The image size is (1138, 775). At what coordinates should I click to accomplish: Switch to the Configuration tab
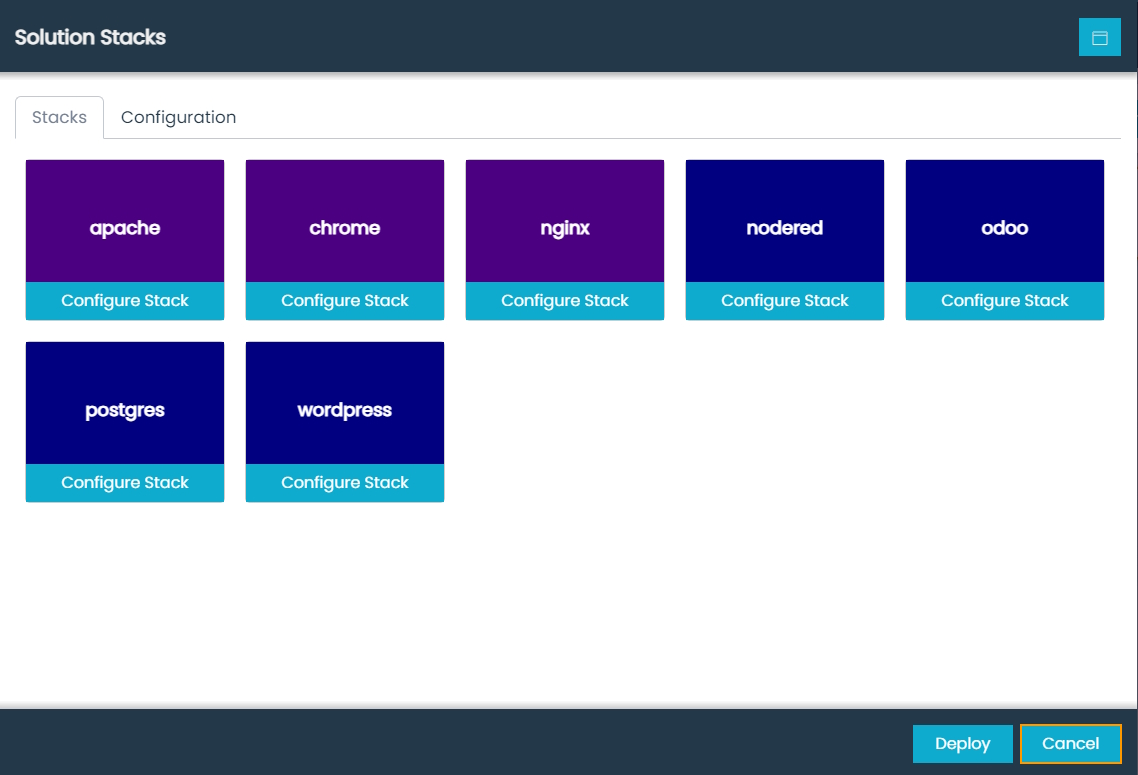[178, 117]
